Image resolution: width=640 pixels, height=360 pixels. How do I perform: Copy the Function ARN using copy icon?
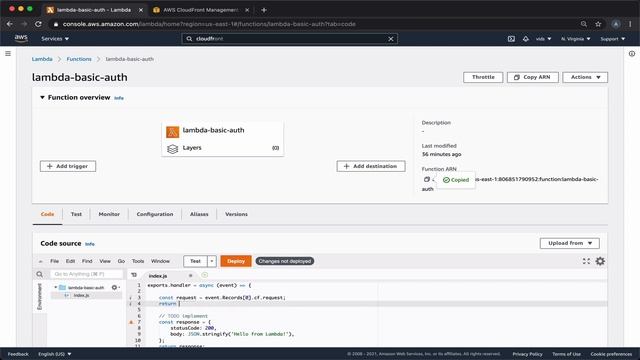pyautogui.click(x=427, y=179)
